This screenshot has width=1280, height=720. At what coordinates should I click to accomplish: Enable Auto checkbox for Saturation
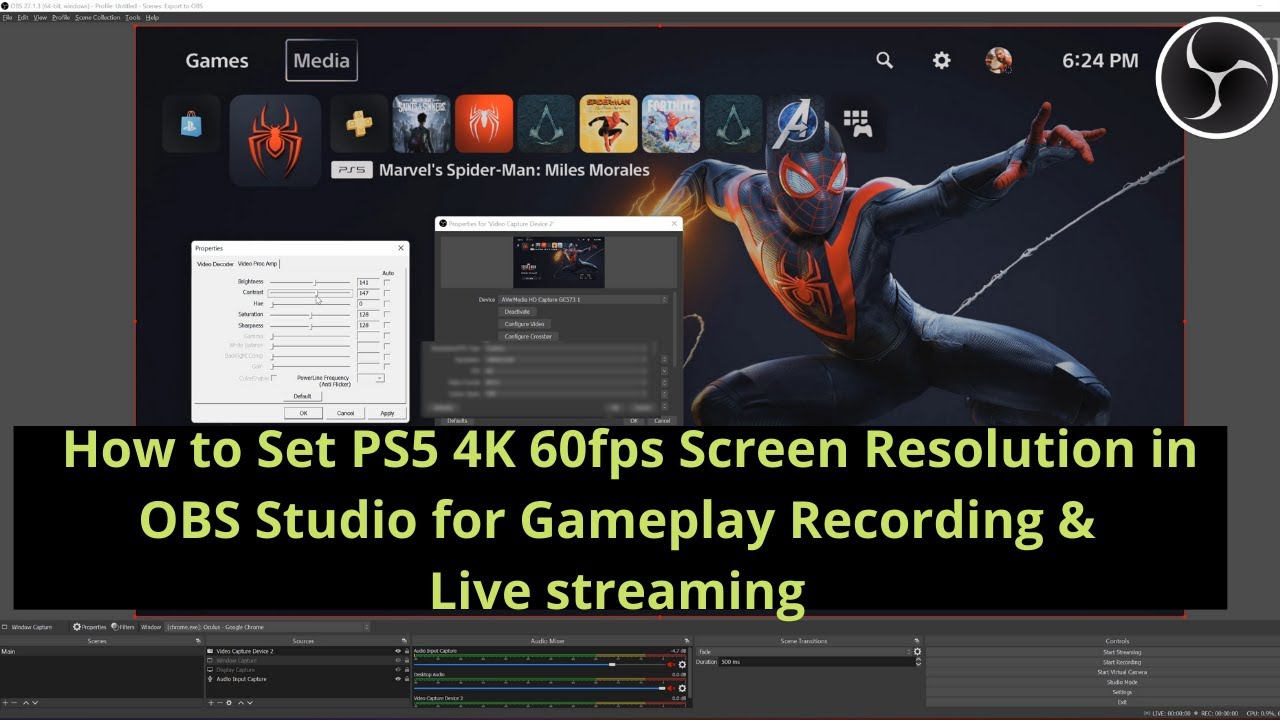click(387, 314)
